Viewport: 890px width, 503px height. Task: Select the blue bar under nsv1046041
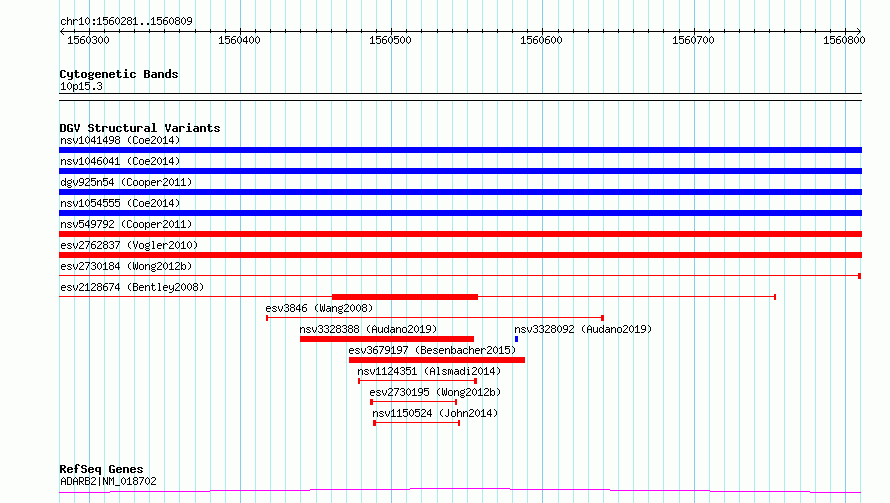pos(460,171)
